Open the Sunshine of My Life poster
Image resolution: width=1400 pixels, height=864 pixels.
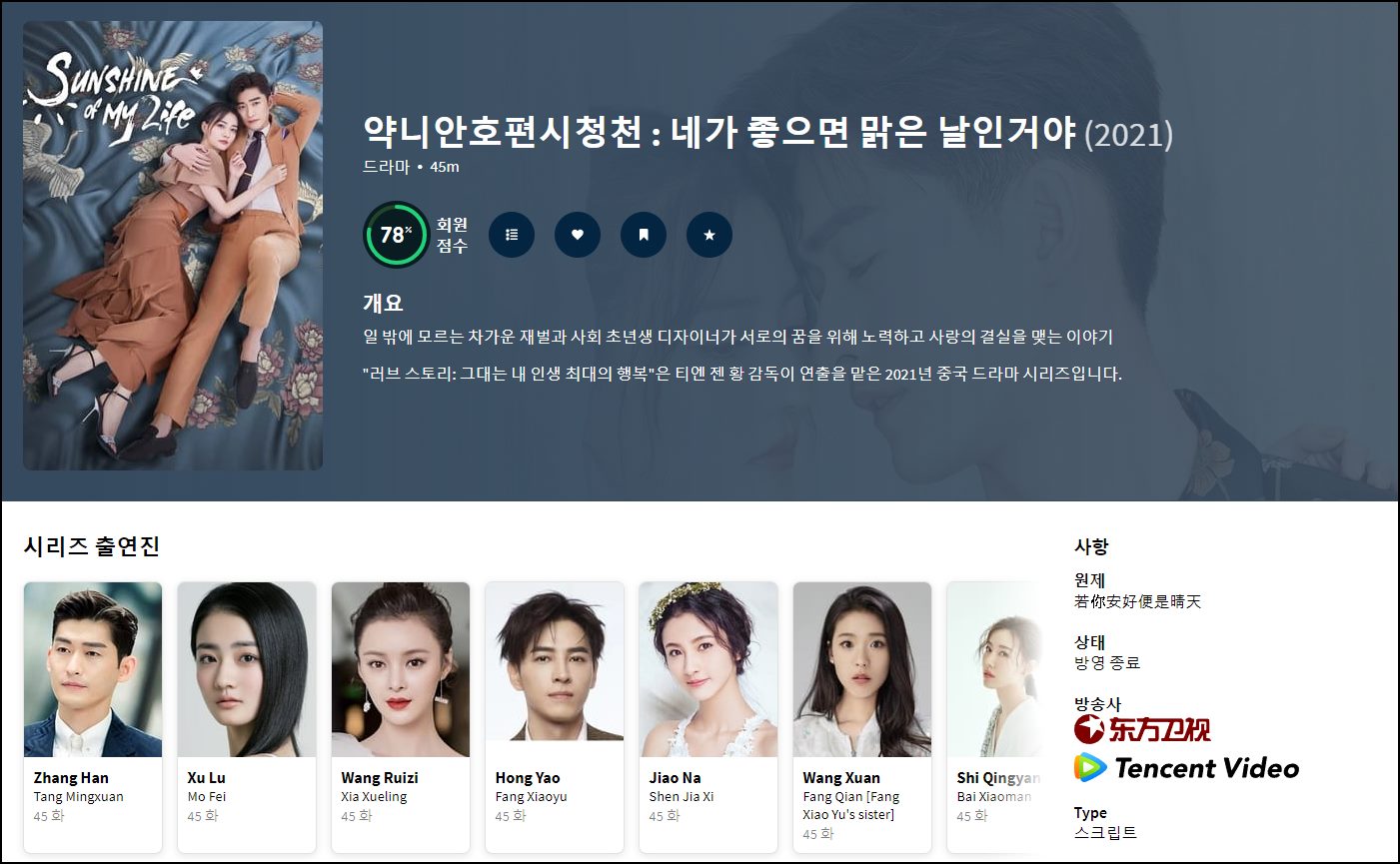coord(173,246)
